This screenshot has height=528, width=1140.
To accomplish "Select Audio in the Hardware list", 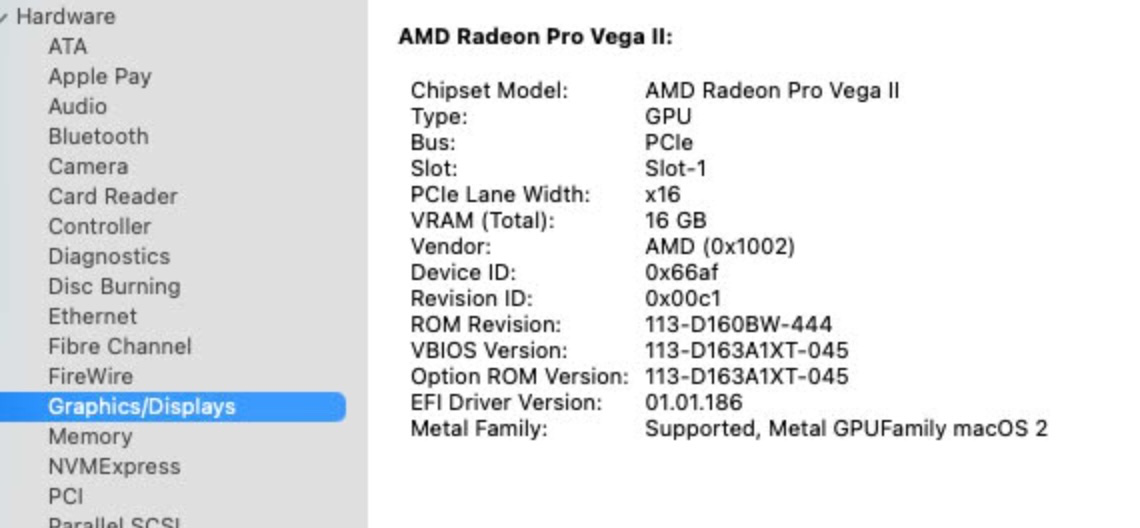I will [77, 107].
